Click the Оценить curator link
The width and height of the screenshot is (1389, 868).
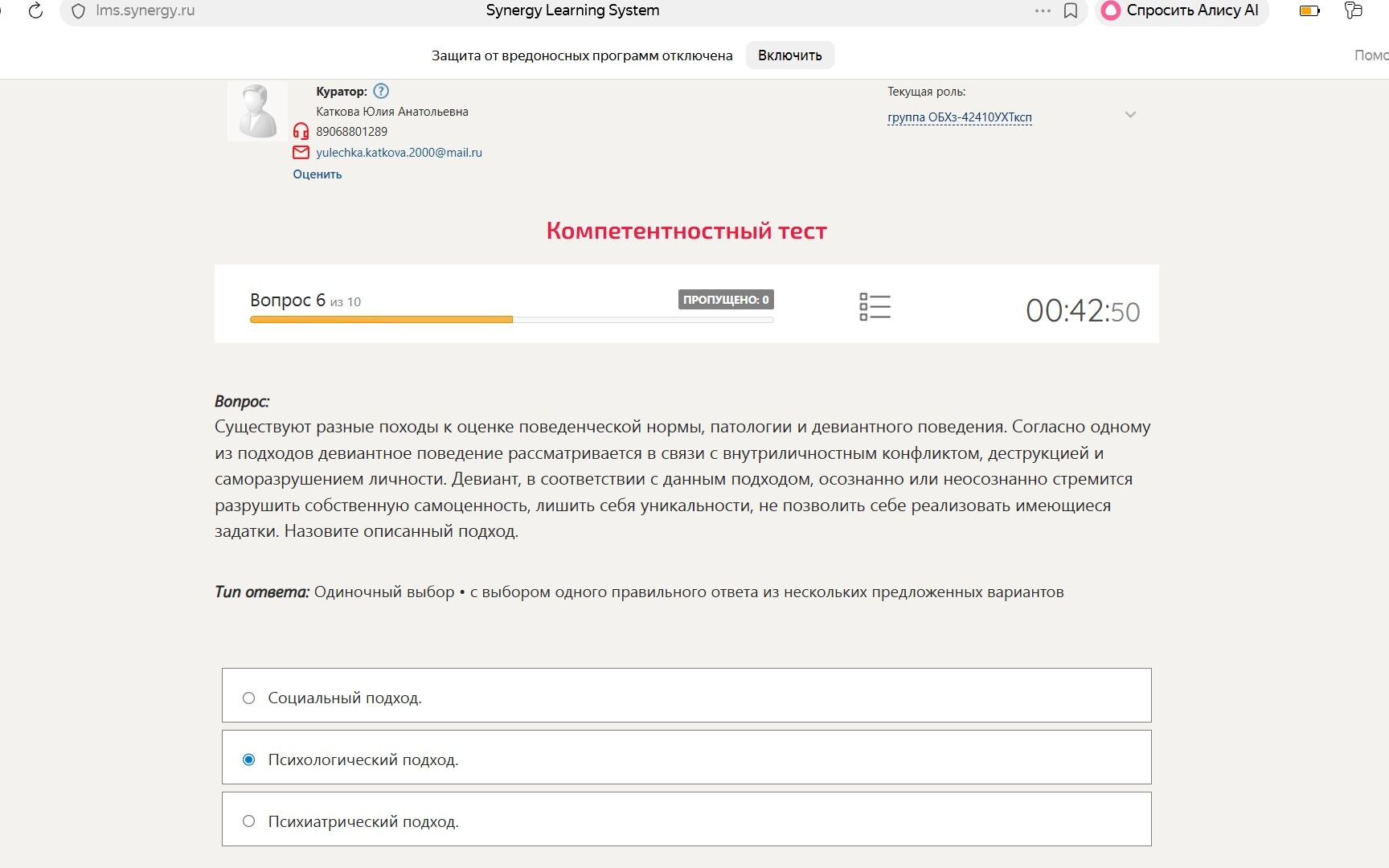click(318, 174)
